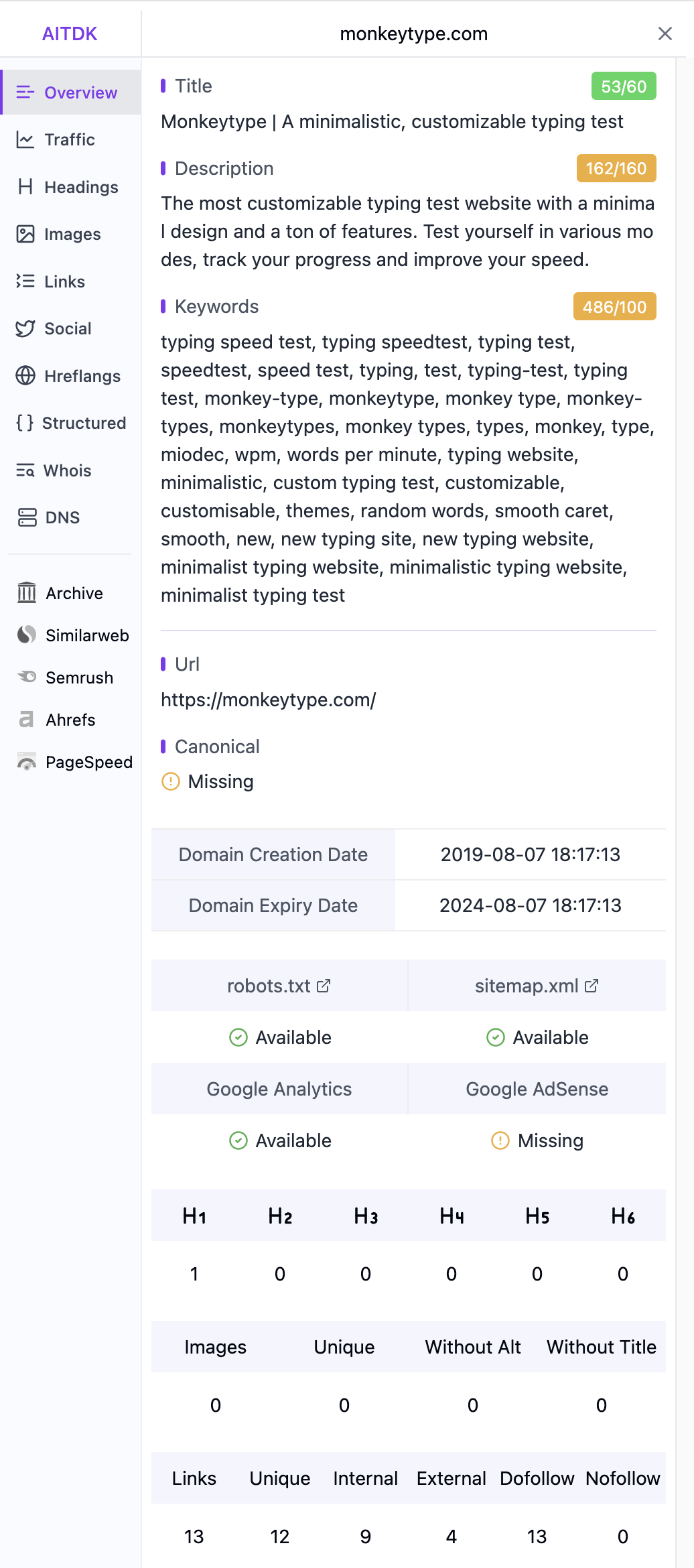Screen dimensions: 694x1568
Task: Click the Without Title column header
Action: point(602,1347)
